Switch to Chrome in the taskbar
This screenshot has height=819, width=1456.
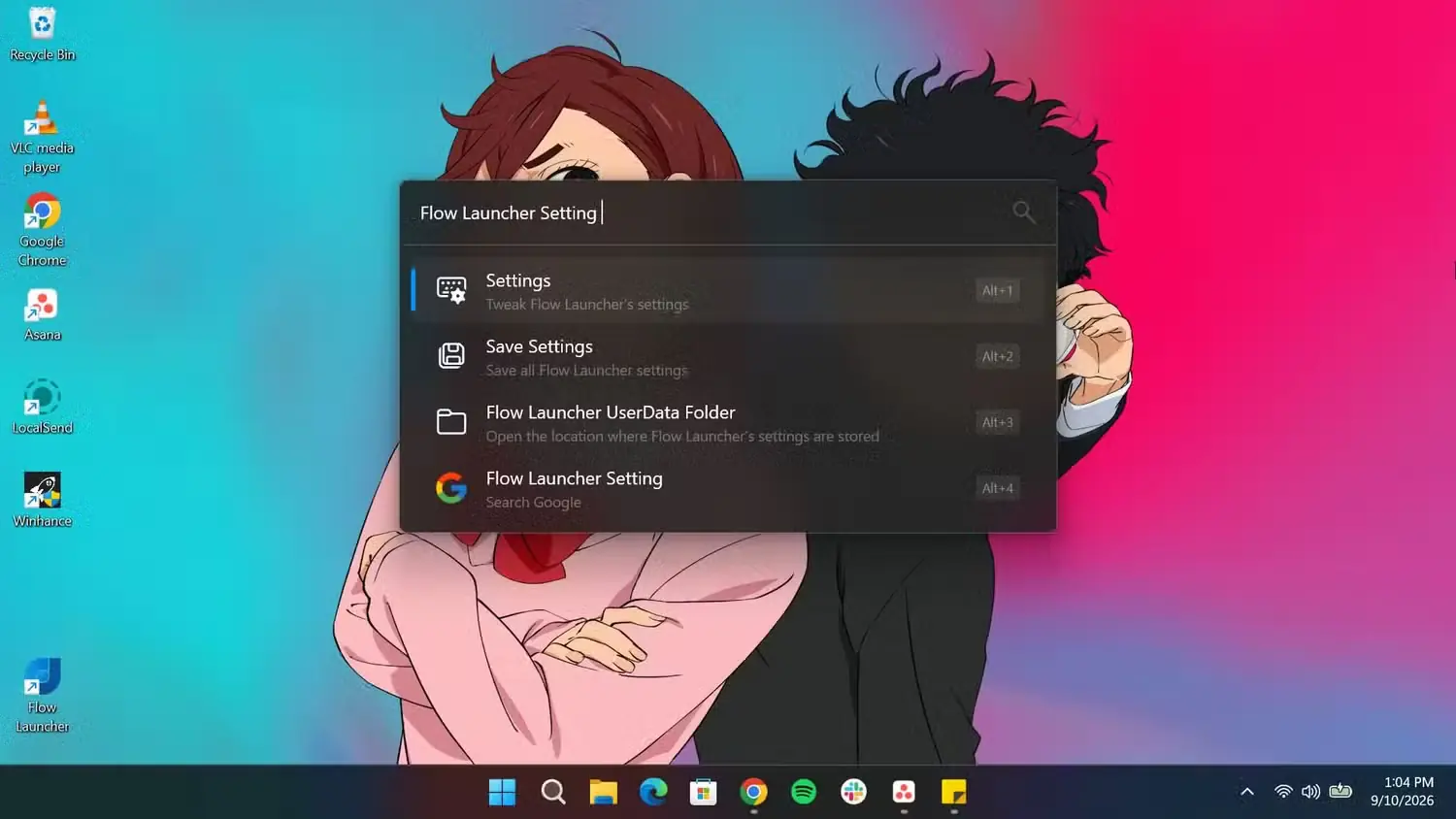coord(754,792)
